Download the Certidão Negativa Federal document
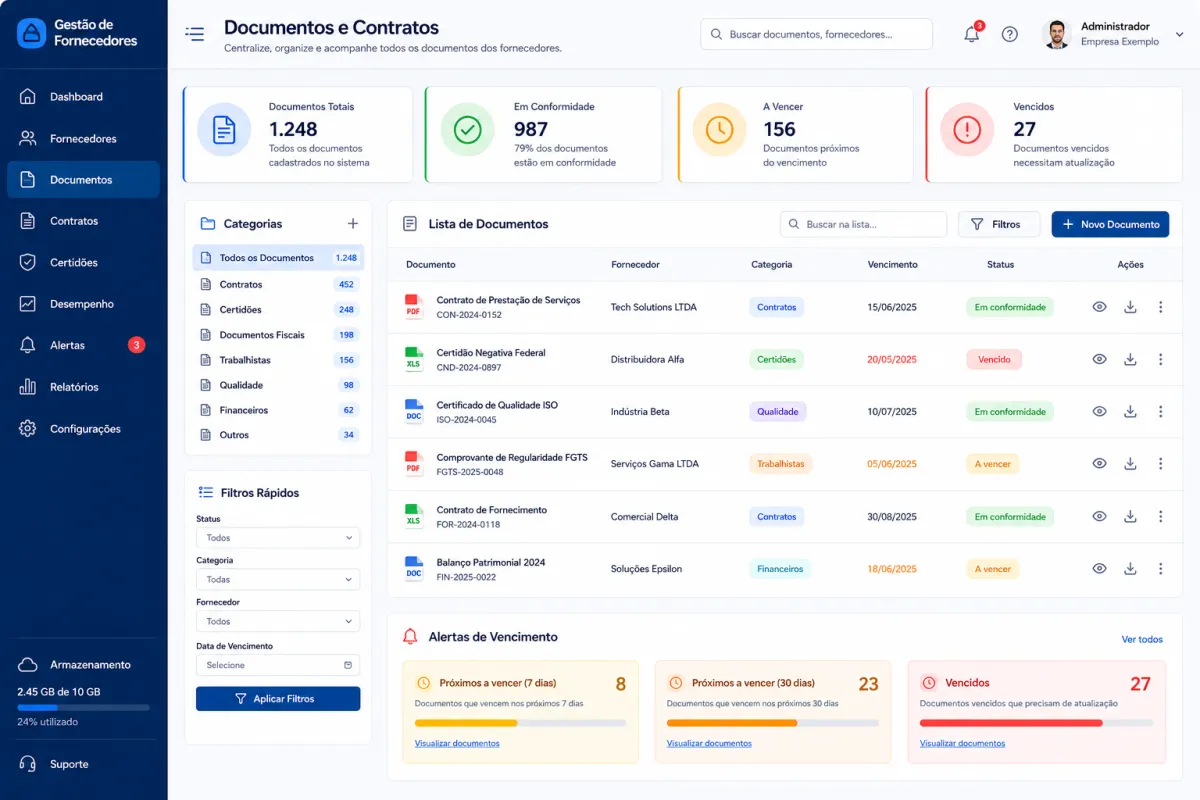The height and width of the screenshot is (800, 1200). (x=1130, y=359)
